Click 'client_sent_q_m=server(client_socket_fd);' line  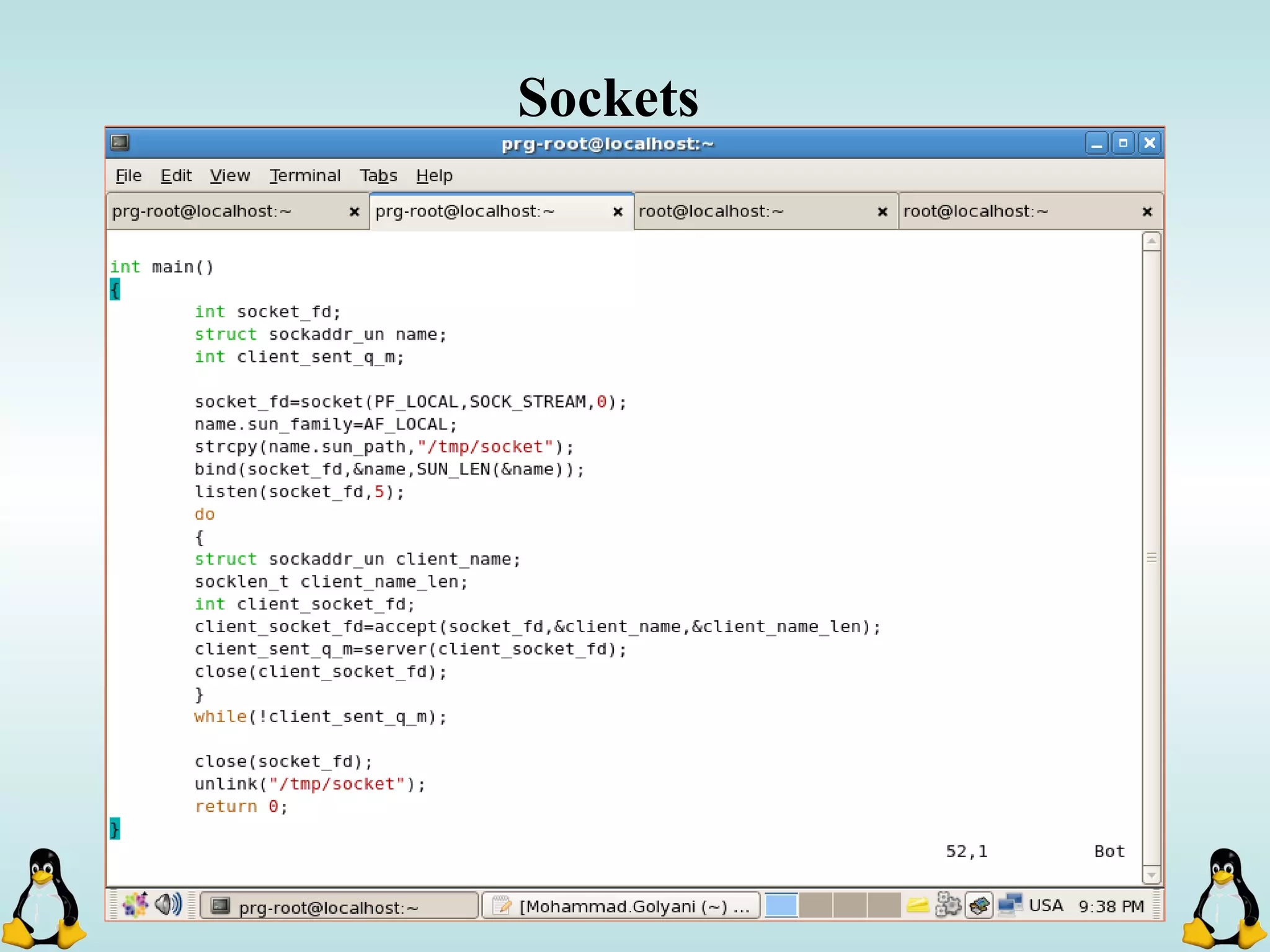coord(411,650)
